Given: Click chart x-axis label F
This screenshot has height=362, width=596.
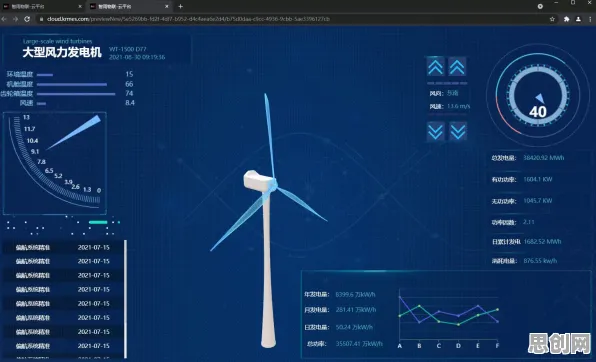Looking at the screenshot, I should pyautogui.click(x=498, y=346).
